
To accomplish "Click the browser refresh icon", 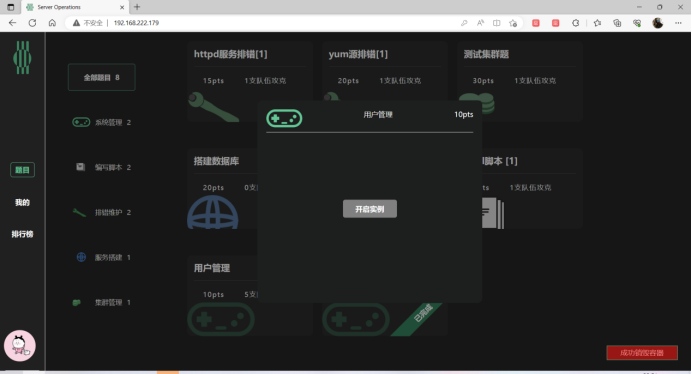I will point(32,23).
